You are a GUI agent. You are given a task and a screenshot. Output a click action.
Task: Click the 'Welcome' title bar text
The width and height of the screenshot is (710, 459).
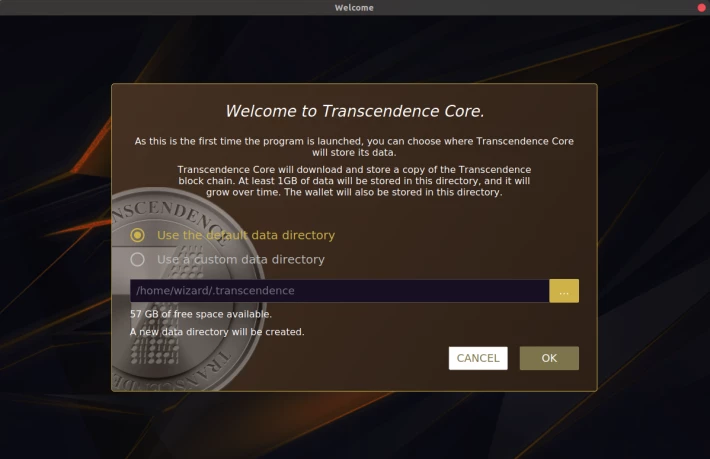pos(354,8)
